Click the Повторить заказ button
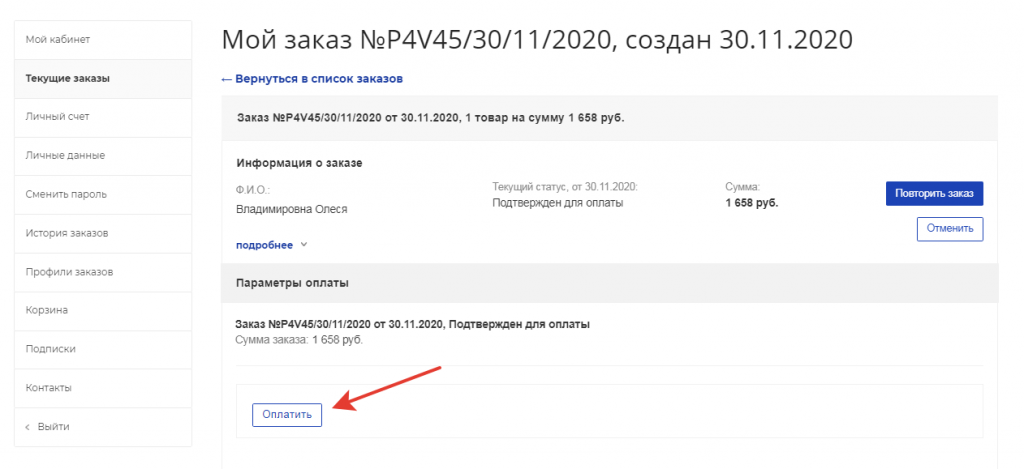The image size is (1024, 469). (935, 194)
